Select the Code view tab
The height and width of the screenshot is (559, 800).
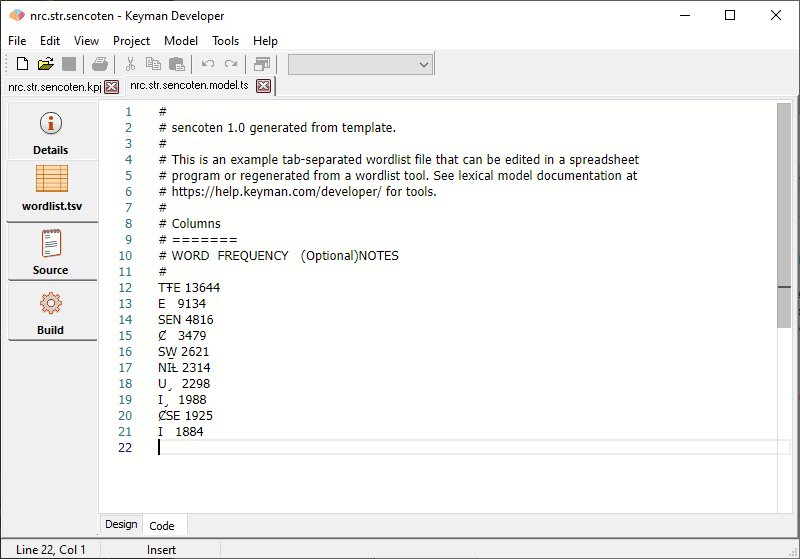[162, 526]
